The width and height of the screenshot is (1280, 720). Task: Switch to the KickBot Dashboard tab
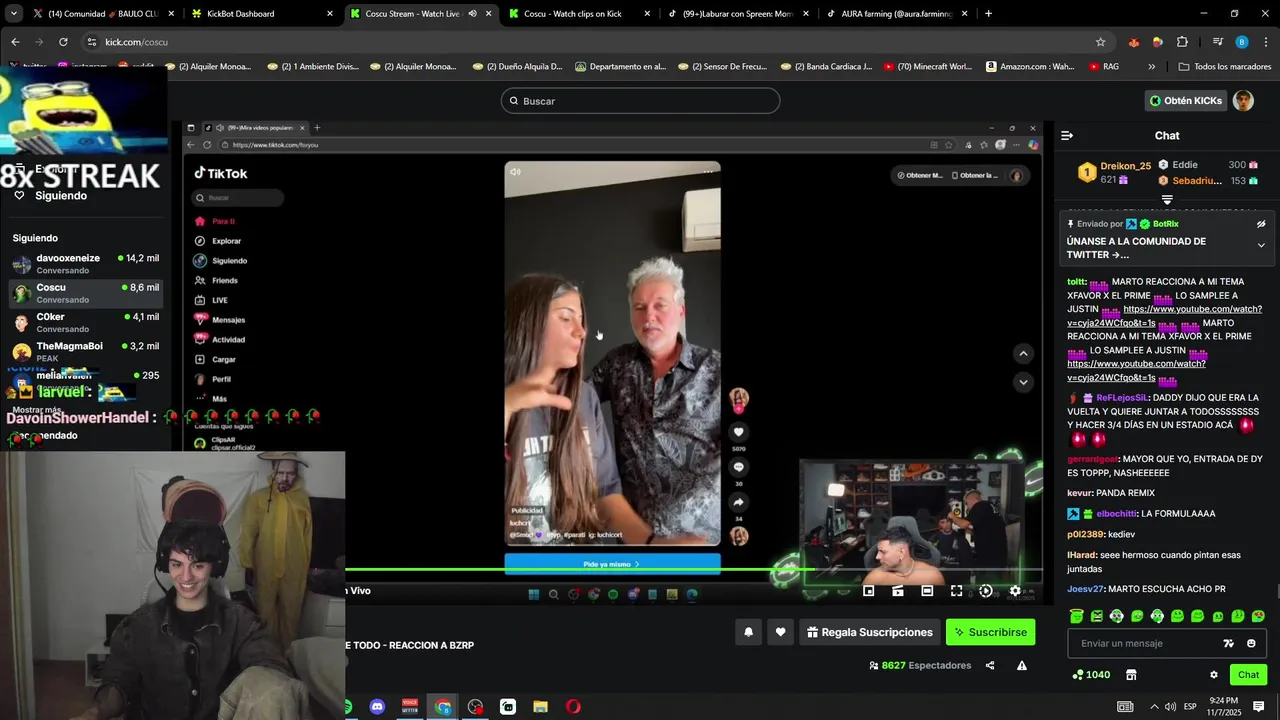click(x=260, y=14)
